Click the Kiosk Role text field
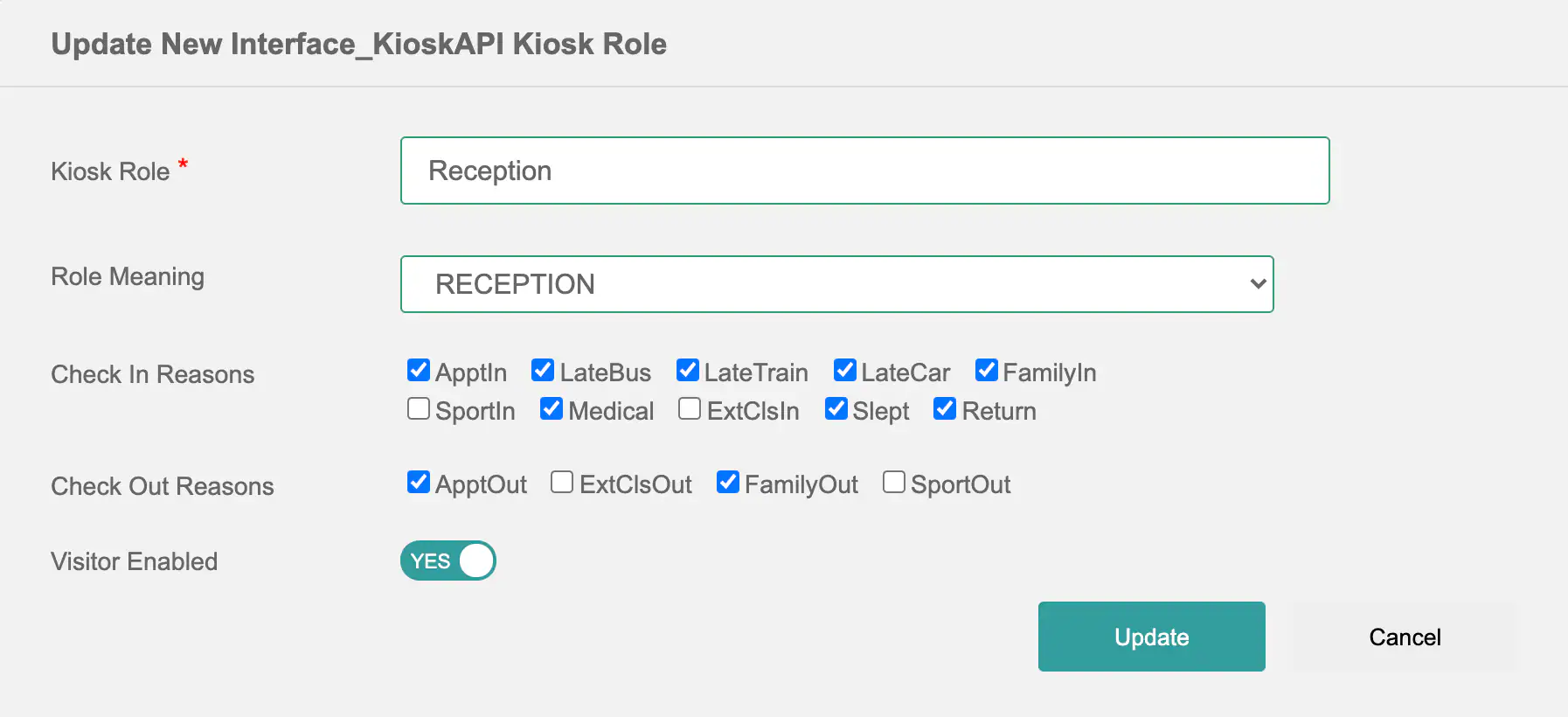The image size is (1568, 717). [864, 171]
